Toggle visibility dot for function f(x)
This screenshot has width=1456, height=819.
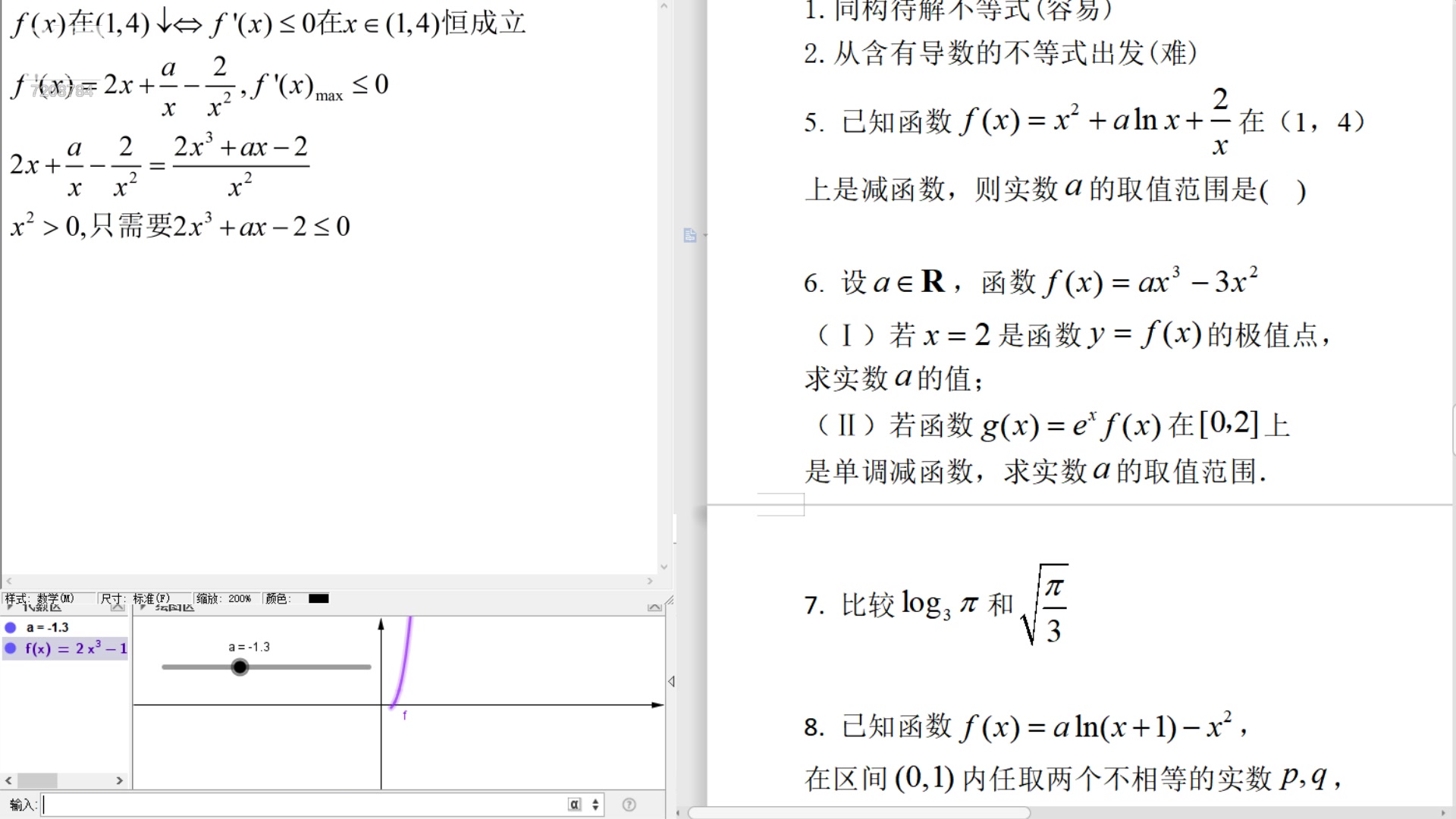click(11, 648)
